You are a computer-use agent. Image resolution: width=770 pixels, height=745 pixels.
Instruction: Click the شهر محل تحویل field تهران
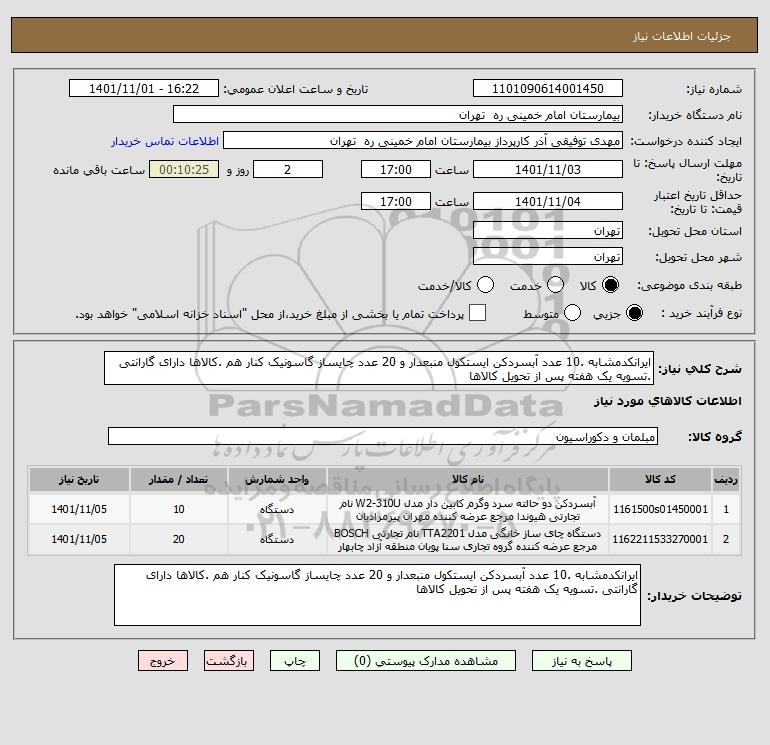point(548,256)
